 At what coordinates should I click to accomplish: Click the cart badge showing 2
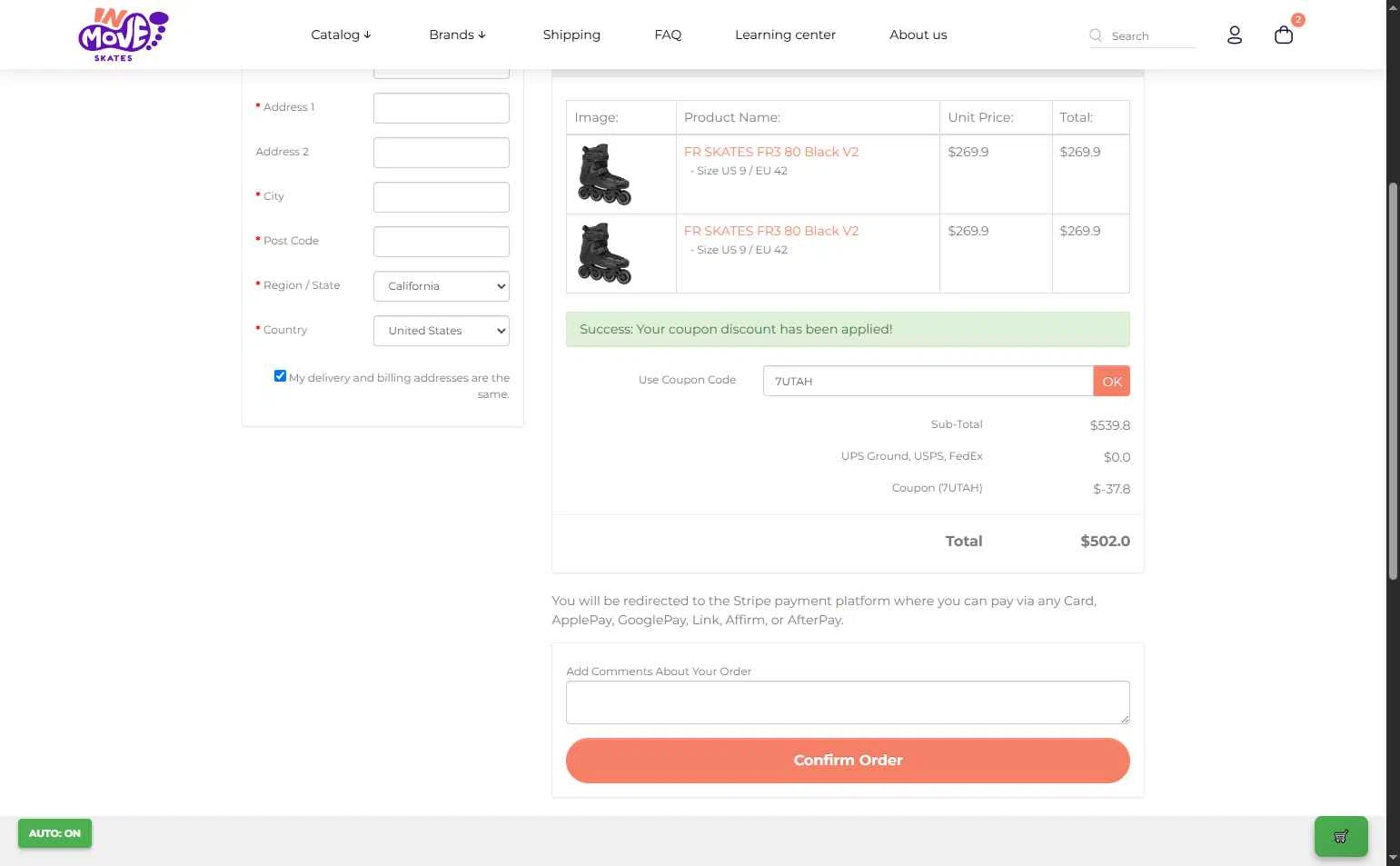point(1298,20)
